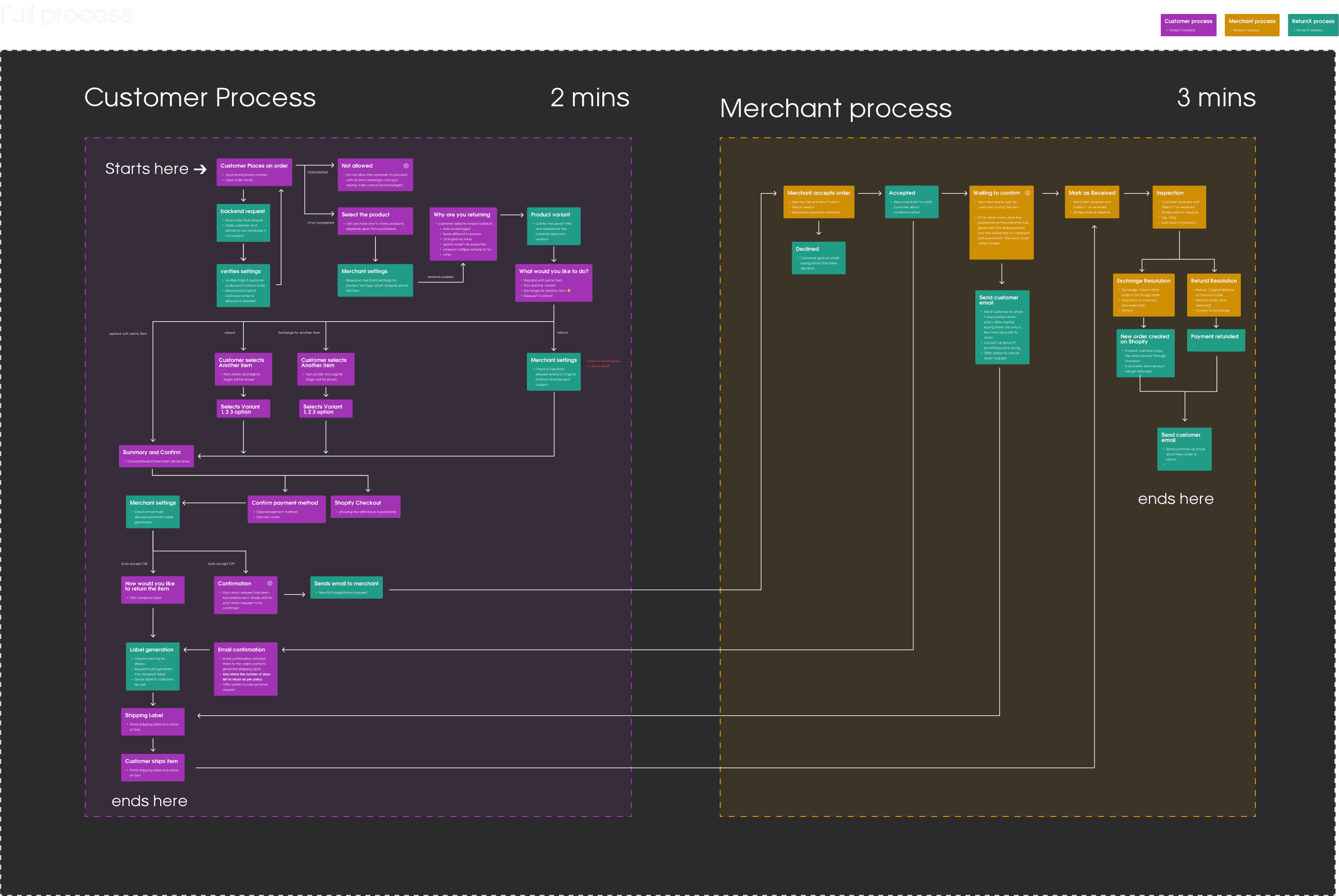Select the What would you like to do? card

553,283
